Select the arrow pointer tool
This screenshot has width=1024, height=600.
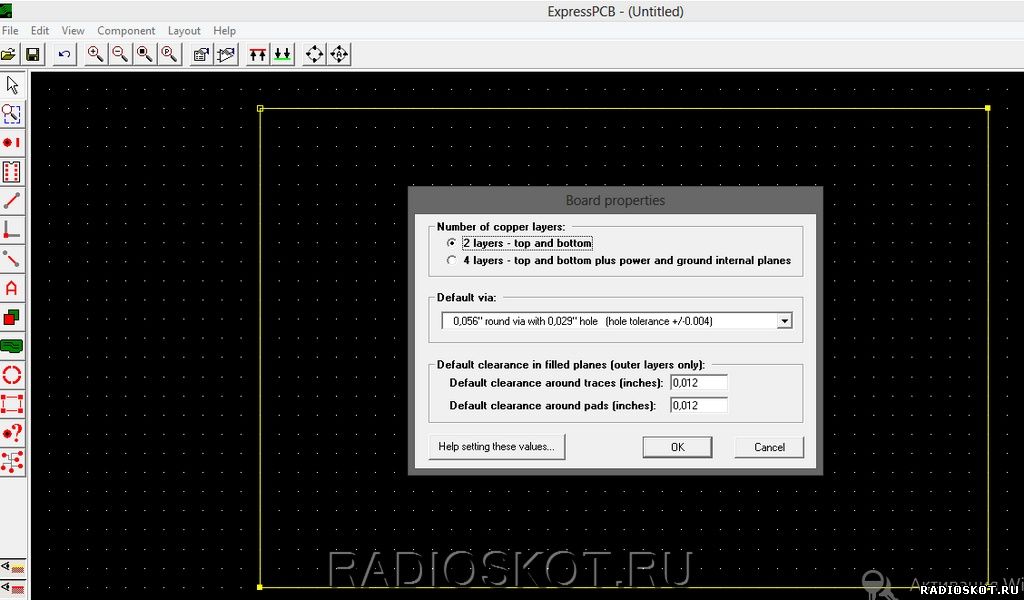tap(12, 85)
